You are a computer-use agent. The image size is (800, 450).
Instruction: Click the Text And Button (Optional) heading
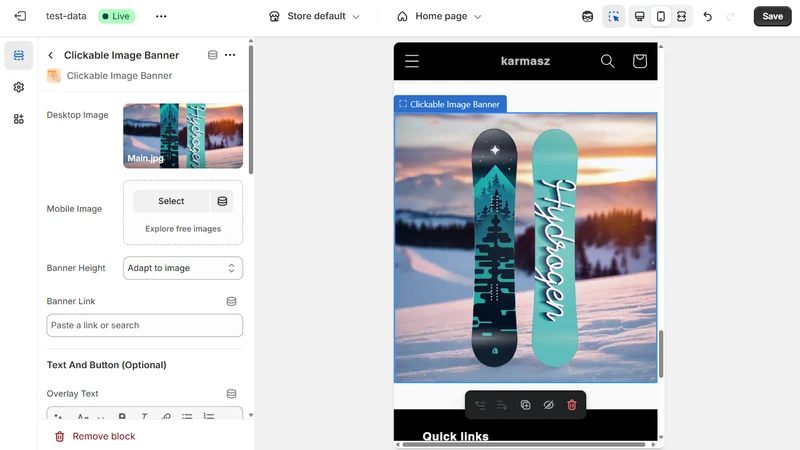[107, 365]
